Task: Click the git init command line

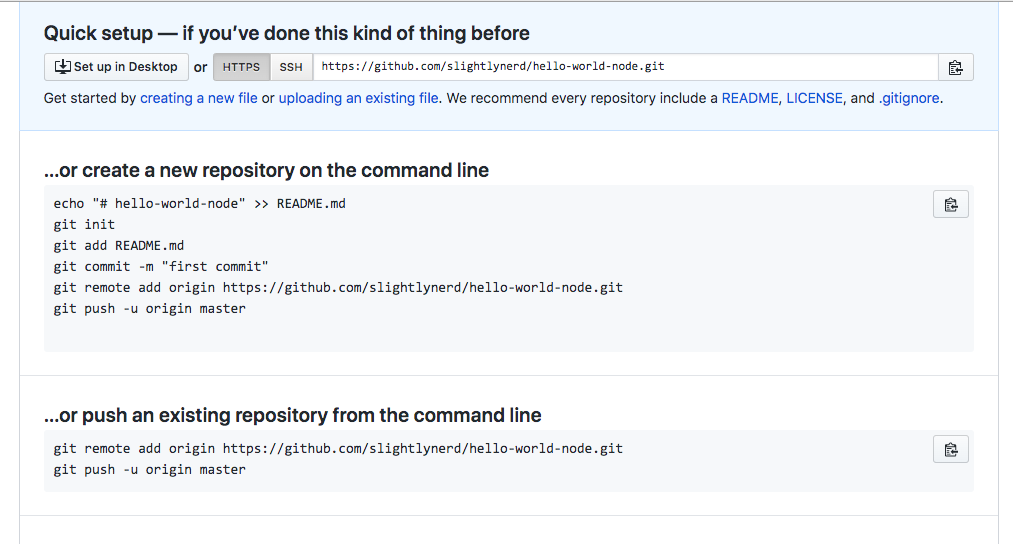Action: 84,225
